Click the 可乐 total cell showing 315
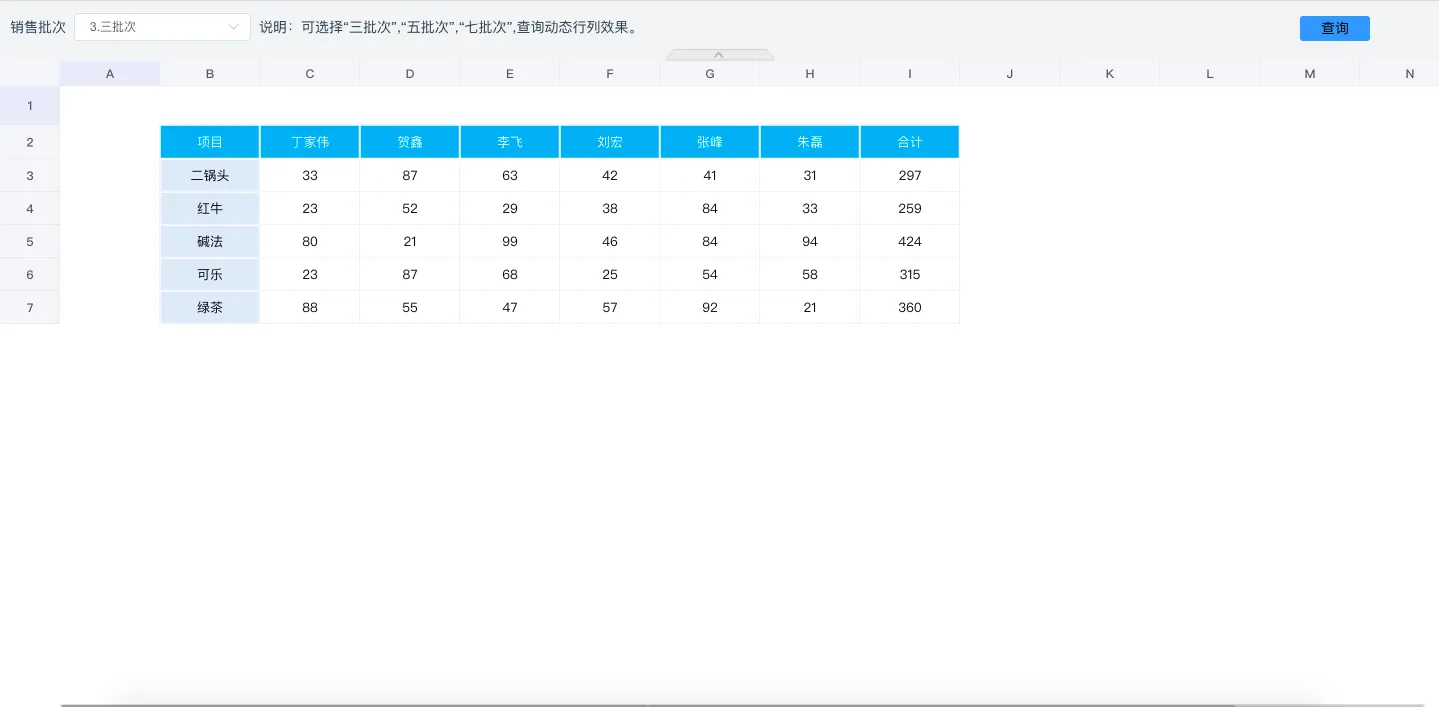Screen dimensions: 1439x707 (909, 275)
